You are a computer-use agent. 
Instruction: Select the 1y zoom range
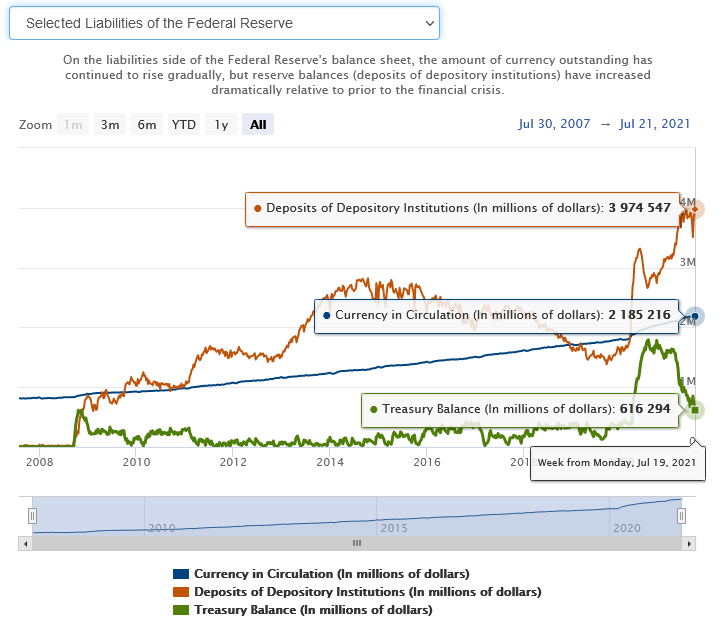(221, 124)
